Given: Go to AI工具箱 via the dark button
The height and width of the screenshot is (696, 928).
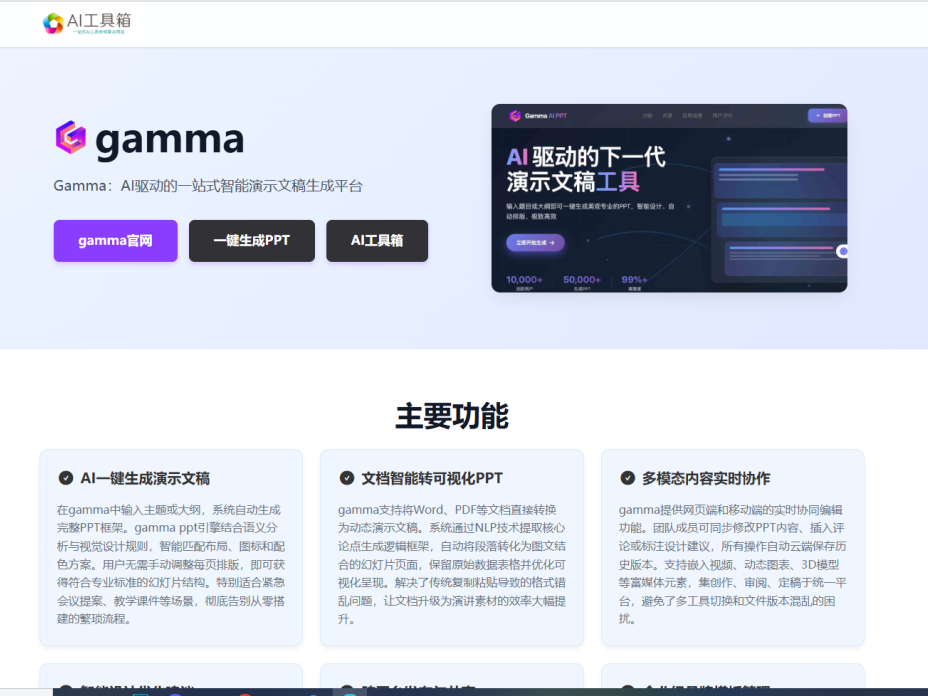Looking at the screenshot, I should pos(377,241).
